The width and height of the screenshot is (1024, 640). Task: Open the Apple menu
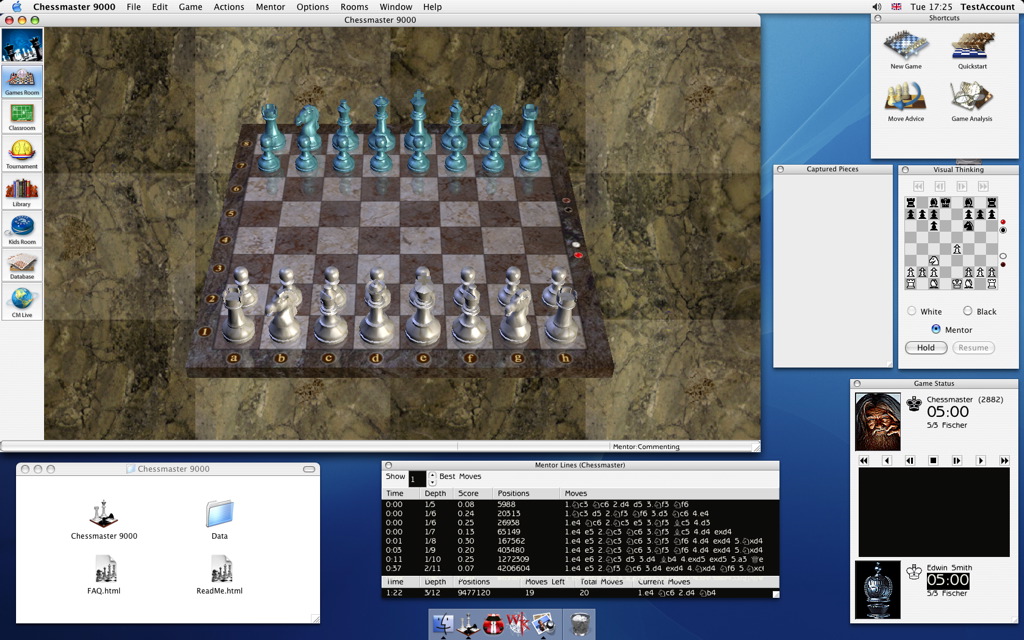17,7
